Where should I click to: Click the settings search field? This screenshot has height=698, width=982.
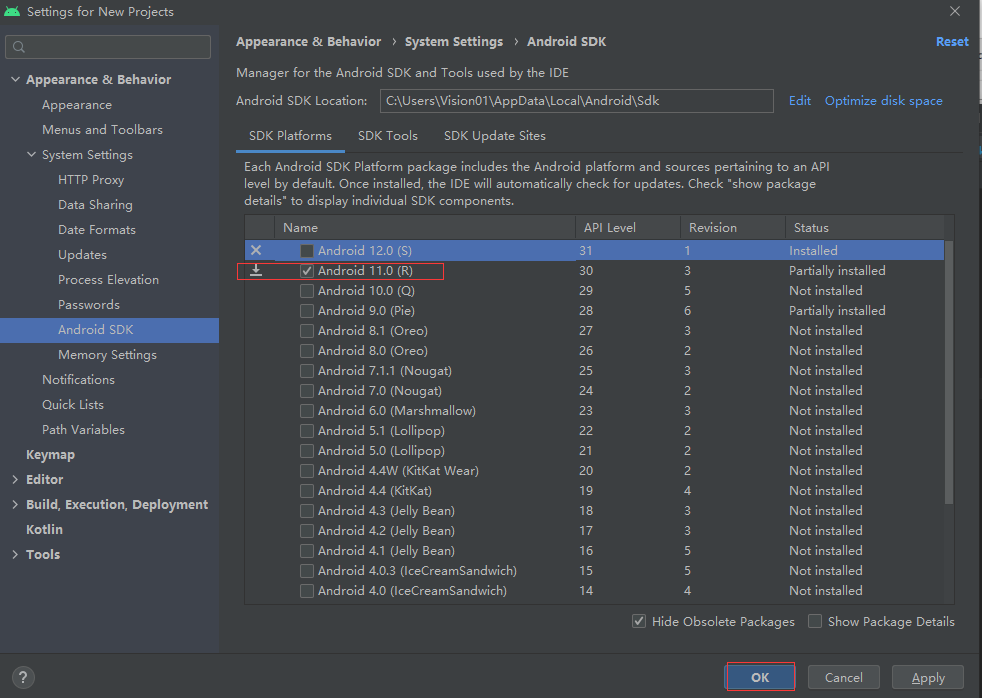pos(108,47)
